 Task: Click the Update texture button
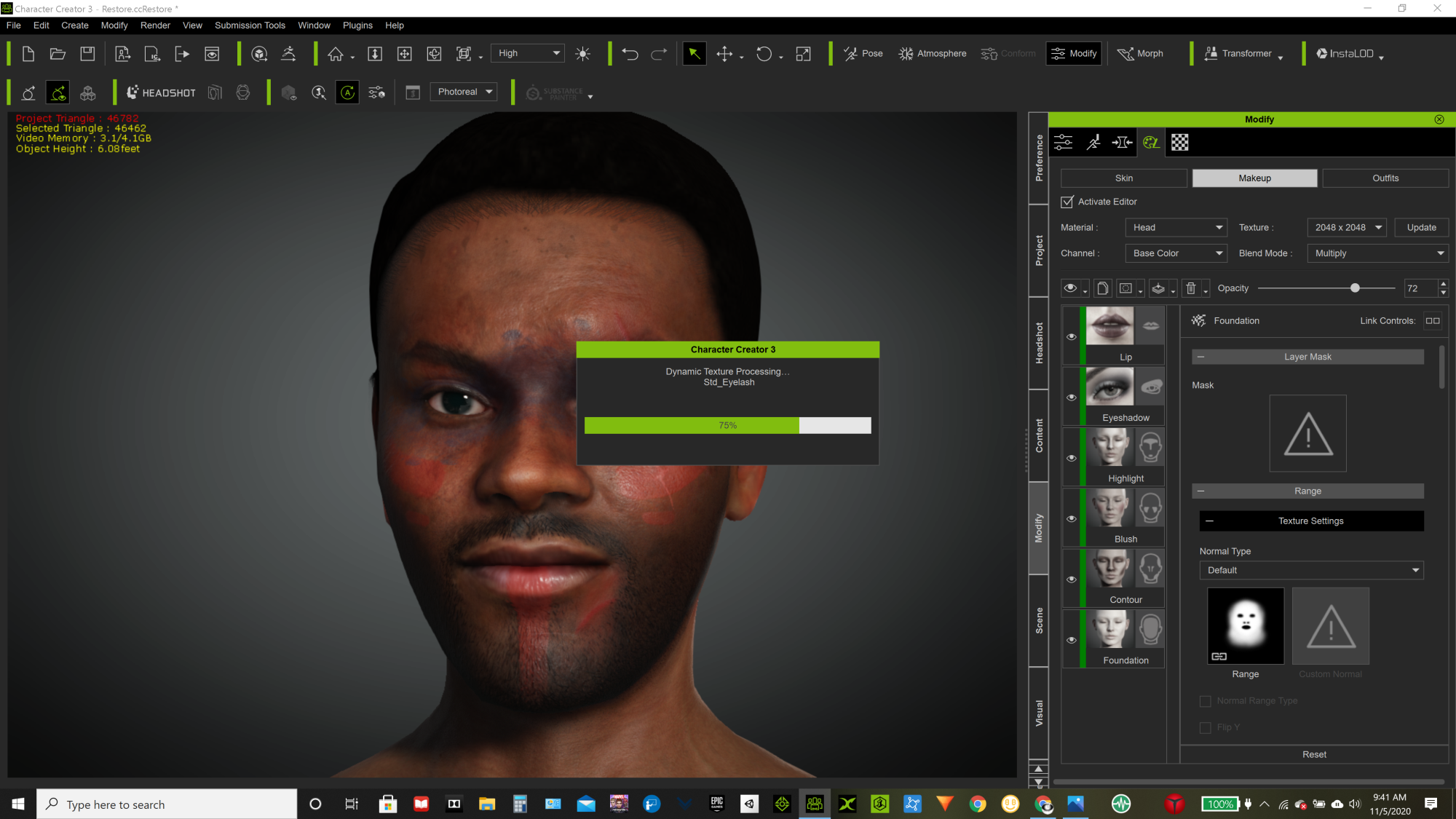1421,227
